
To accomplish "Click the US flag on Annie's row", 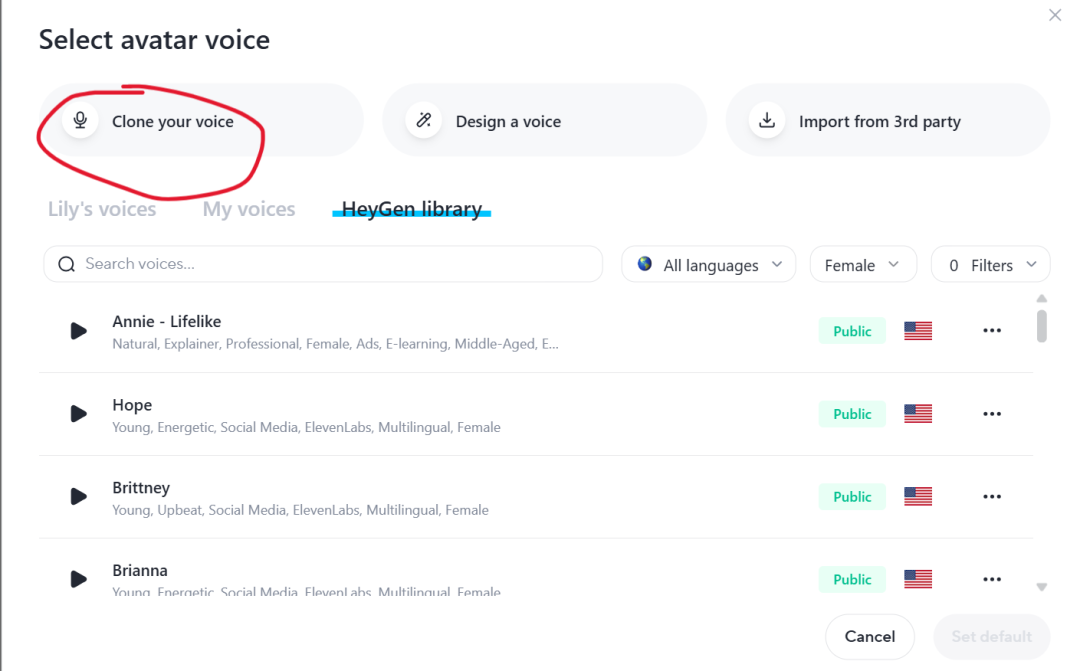I will pyautogui.click(x=918, y=331).
